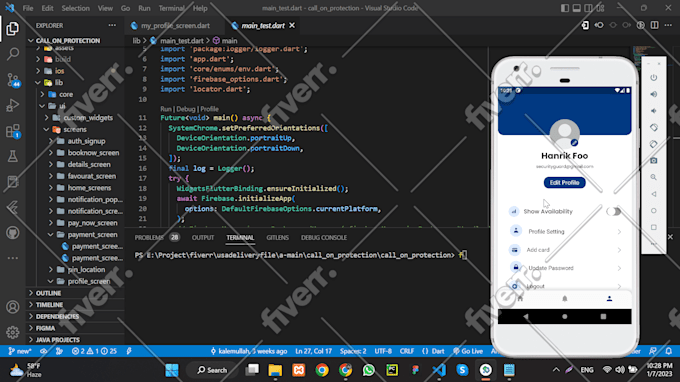The height and width of the screenshot is (382, 680).
Task: Open the Explorer view in activity bar
Action: [13, 29]
